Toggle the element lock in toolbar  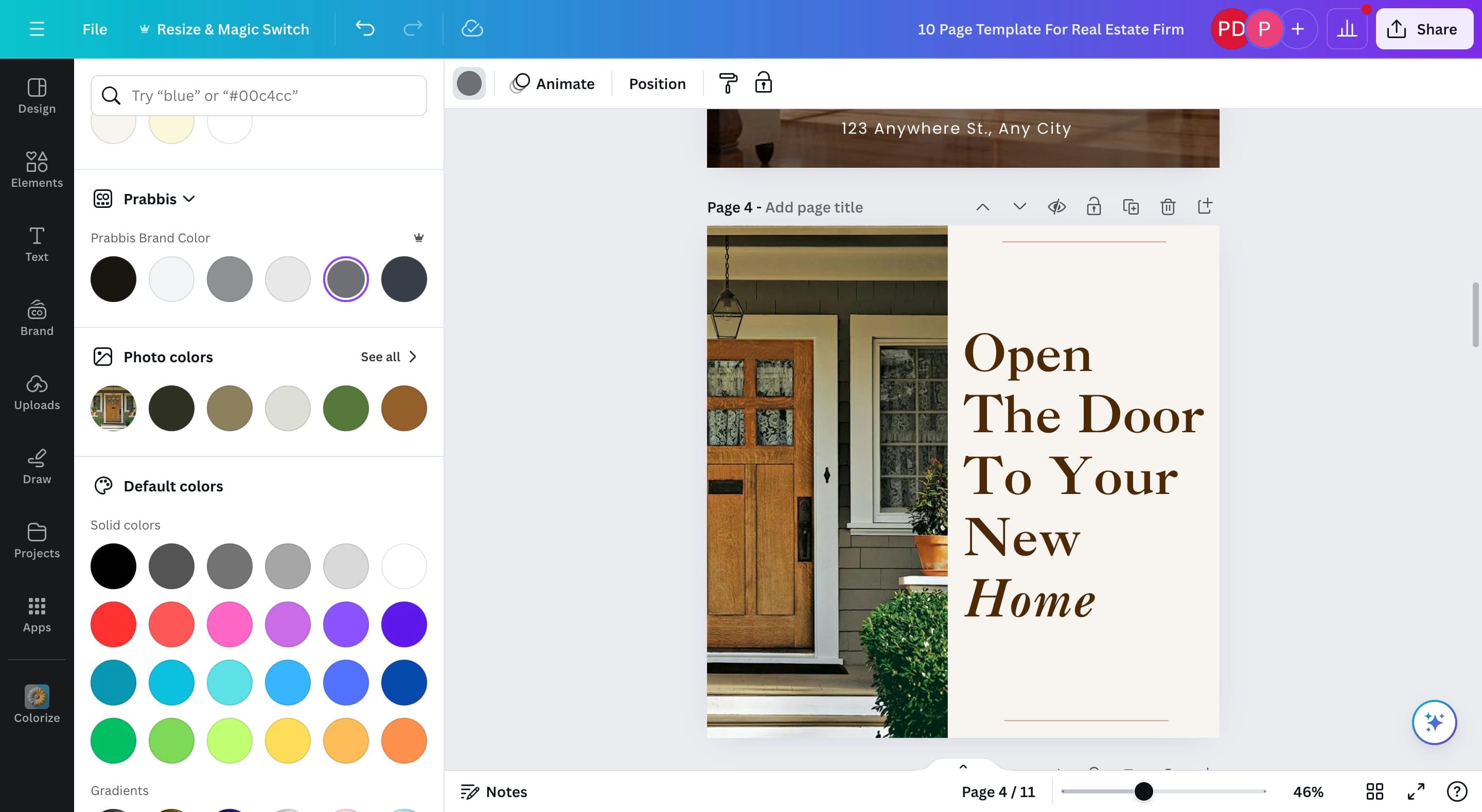point(764,83)
